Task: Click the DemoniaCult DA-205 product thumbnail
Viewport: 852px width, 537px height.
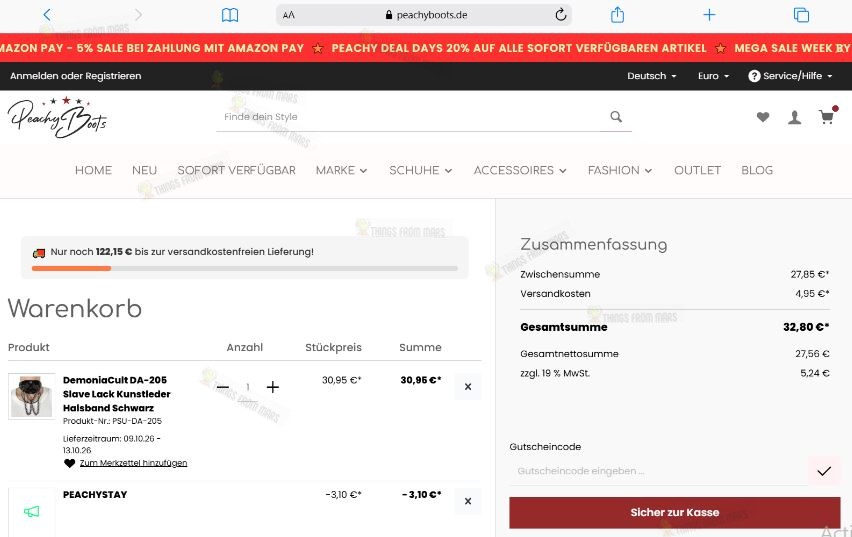Action: coord(32,396)
